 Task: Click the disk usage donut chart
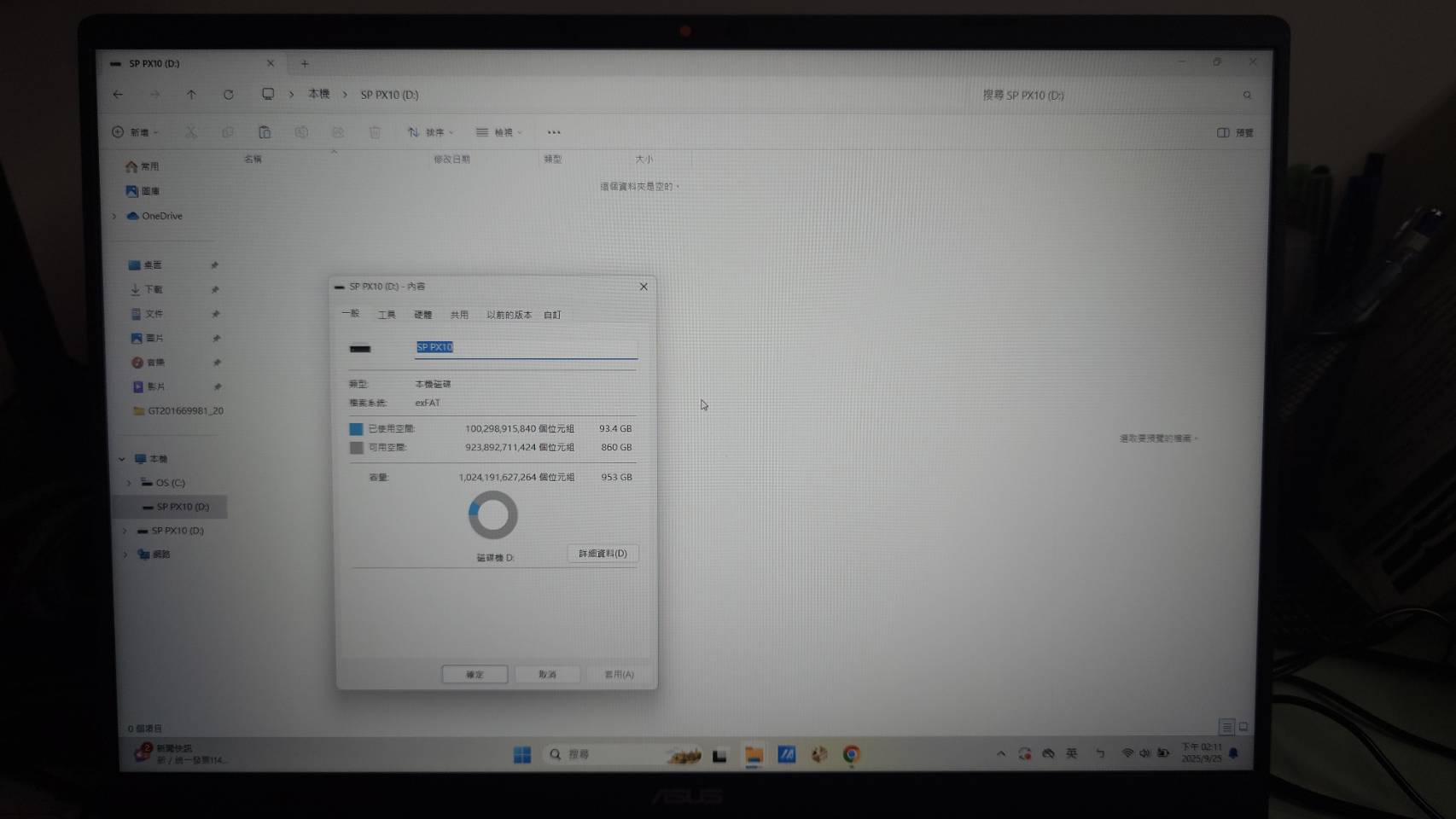(x=492, y=515)
